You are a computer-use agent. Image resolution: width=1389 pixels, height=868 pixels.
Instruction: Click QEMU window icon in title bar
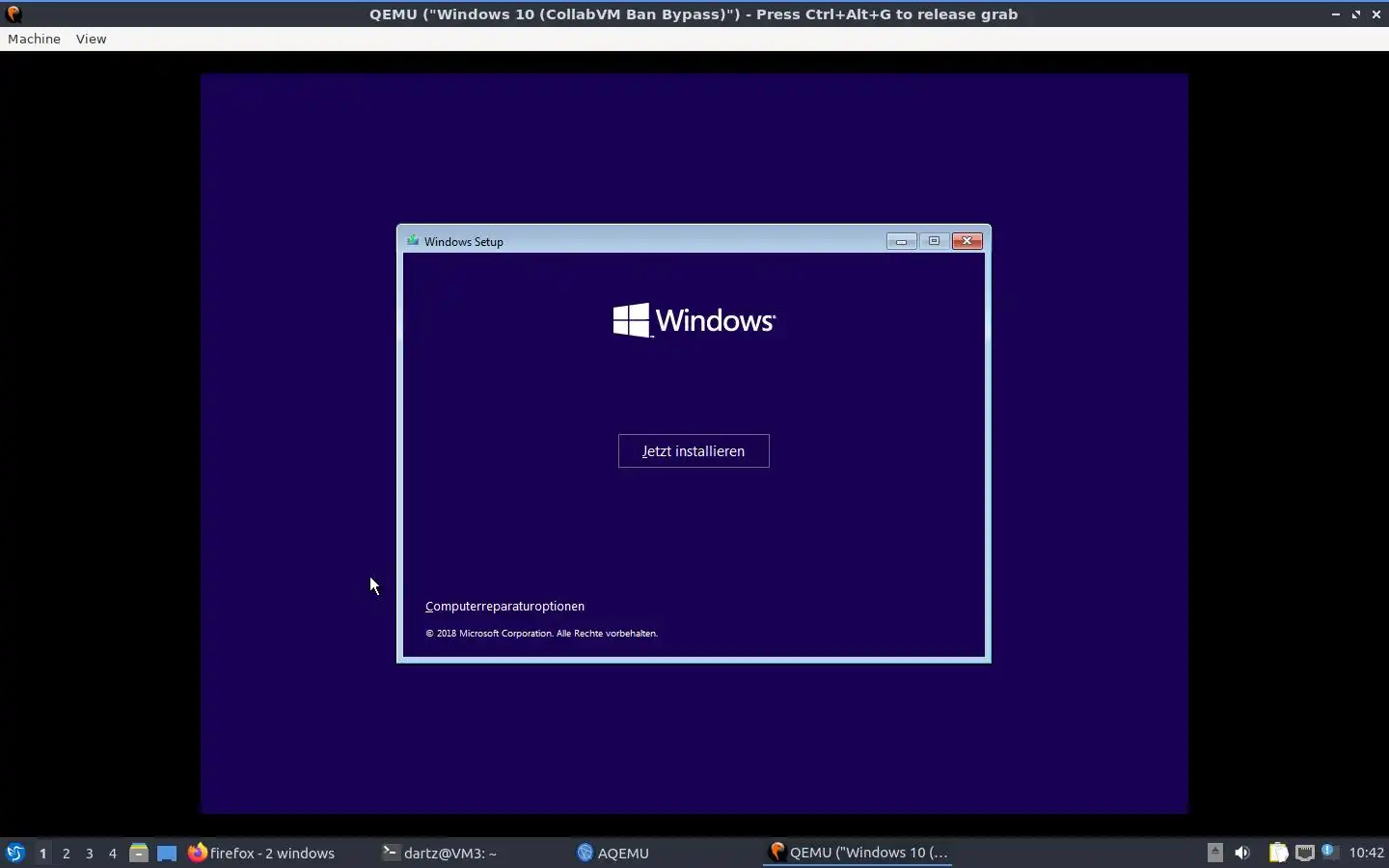tap(14, 14)
